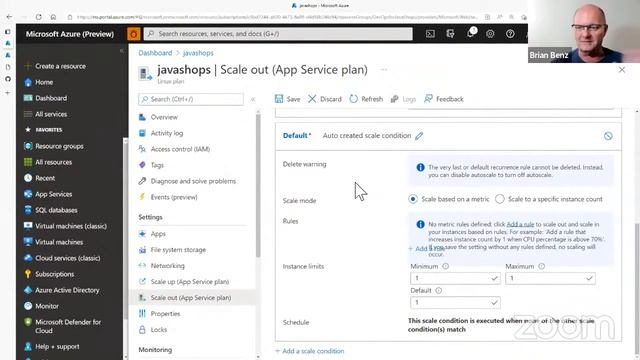Collapse the left portal sidebar
Viewport: 640px width, 360px height.
point(122,51)
